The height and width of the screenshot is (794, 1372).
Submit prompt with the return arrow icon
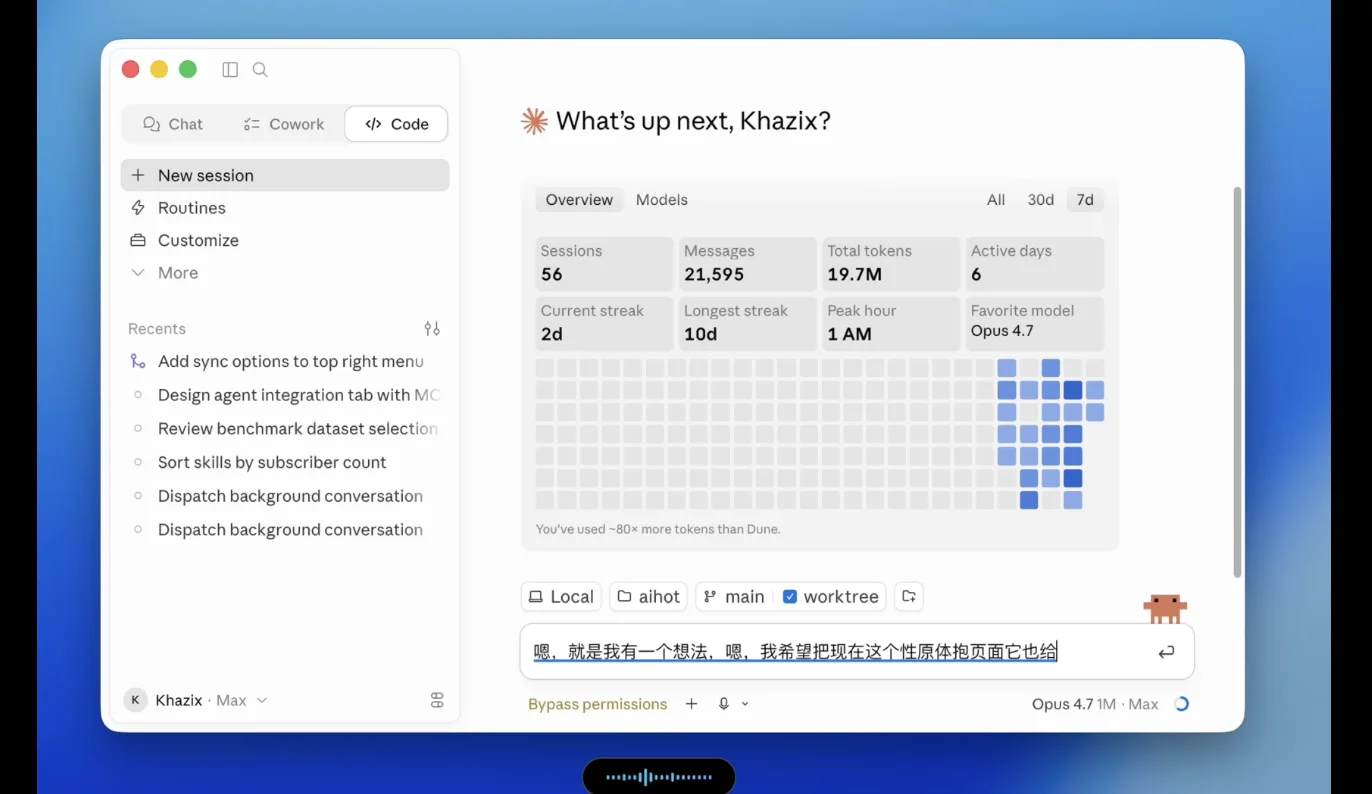pos(1166,652)
